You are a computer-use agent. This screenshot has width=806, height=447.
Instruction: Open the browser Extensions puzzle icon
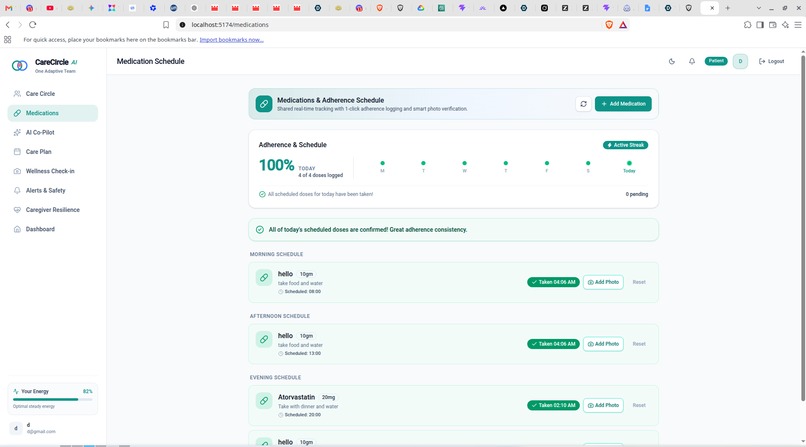(x=747, y=25)
